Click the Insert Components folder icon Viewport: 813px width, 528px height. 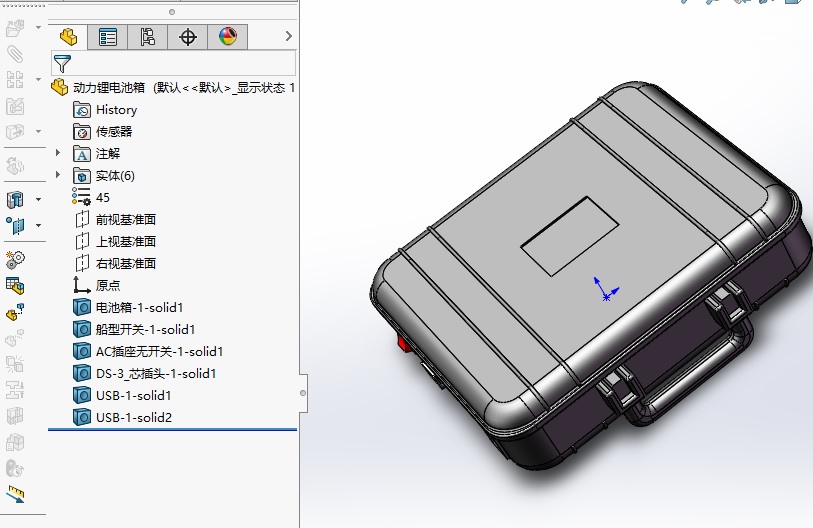coord(15,27)
